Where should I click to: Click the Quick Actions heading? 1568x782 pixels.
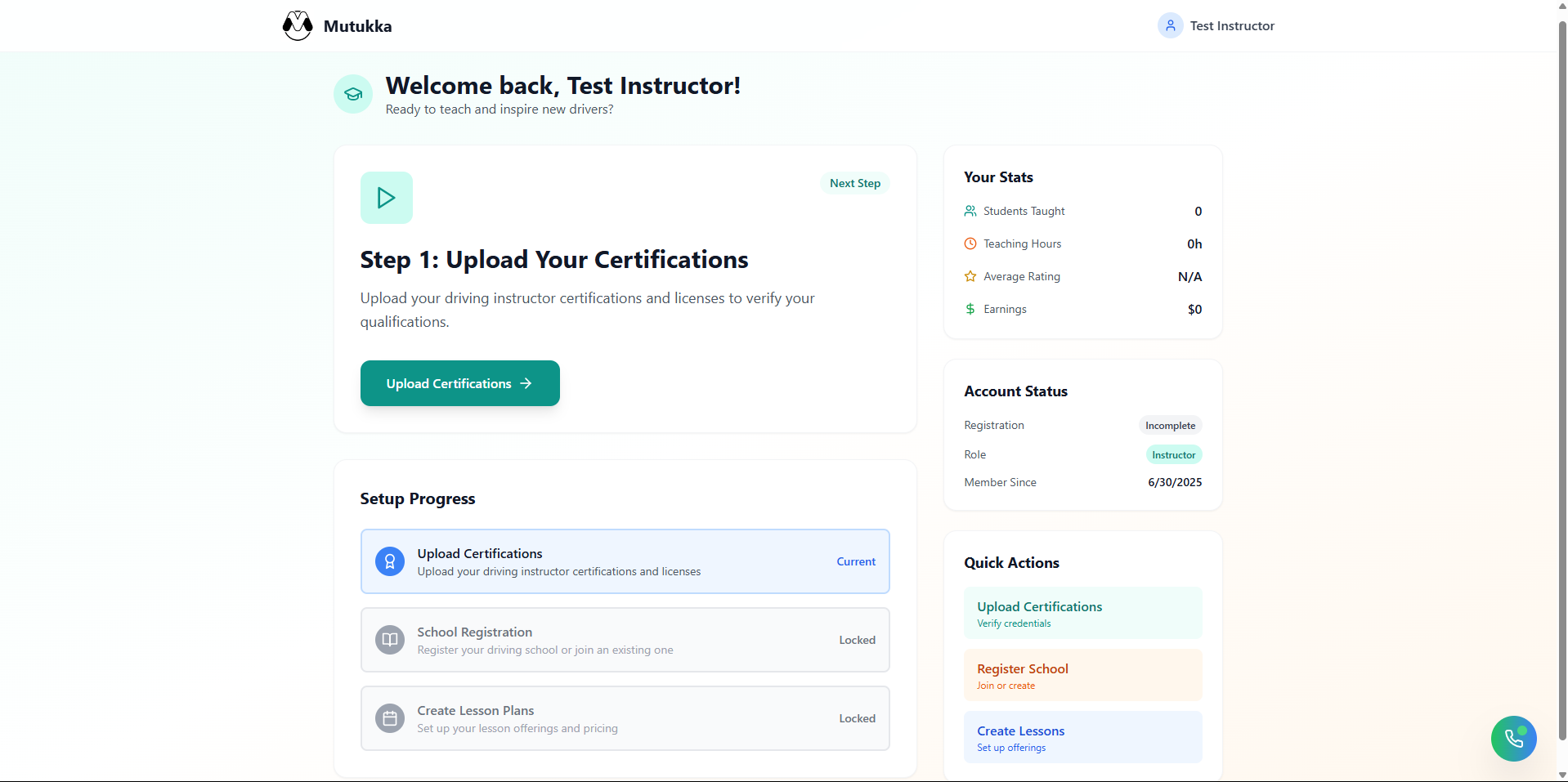coord(1011,563)
